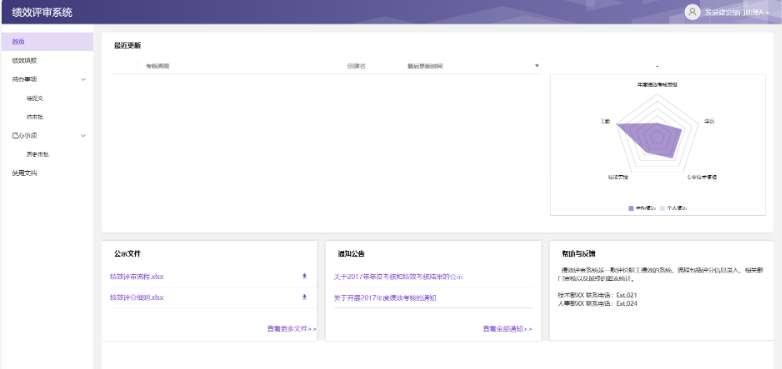Click the 工龄 axis label on the radar chart

coord(605,122)
